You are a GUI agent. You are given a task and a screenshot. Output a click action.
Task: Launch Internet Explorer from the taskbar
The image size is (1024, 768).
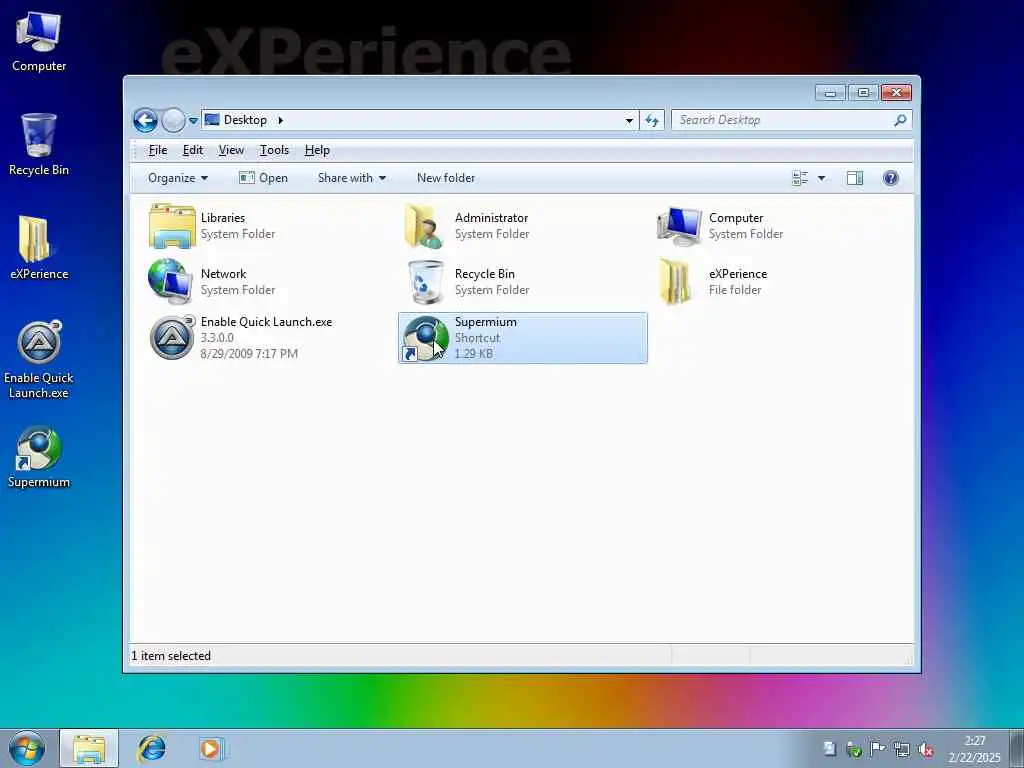(152, 748)
